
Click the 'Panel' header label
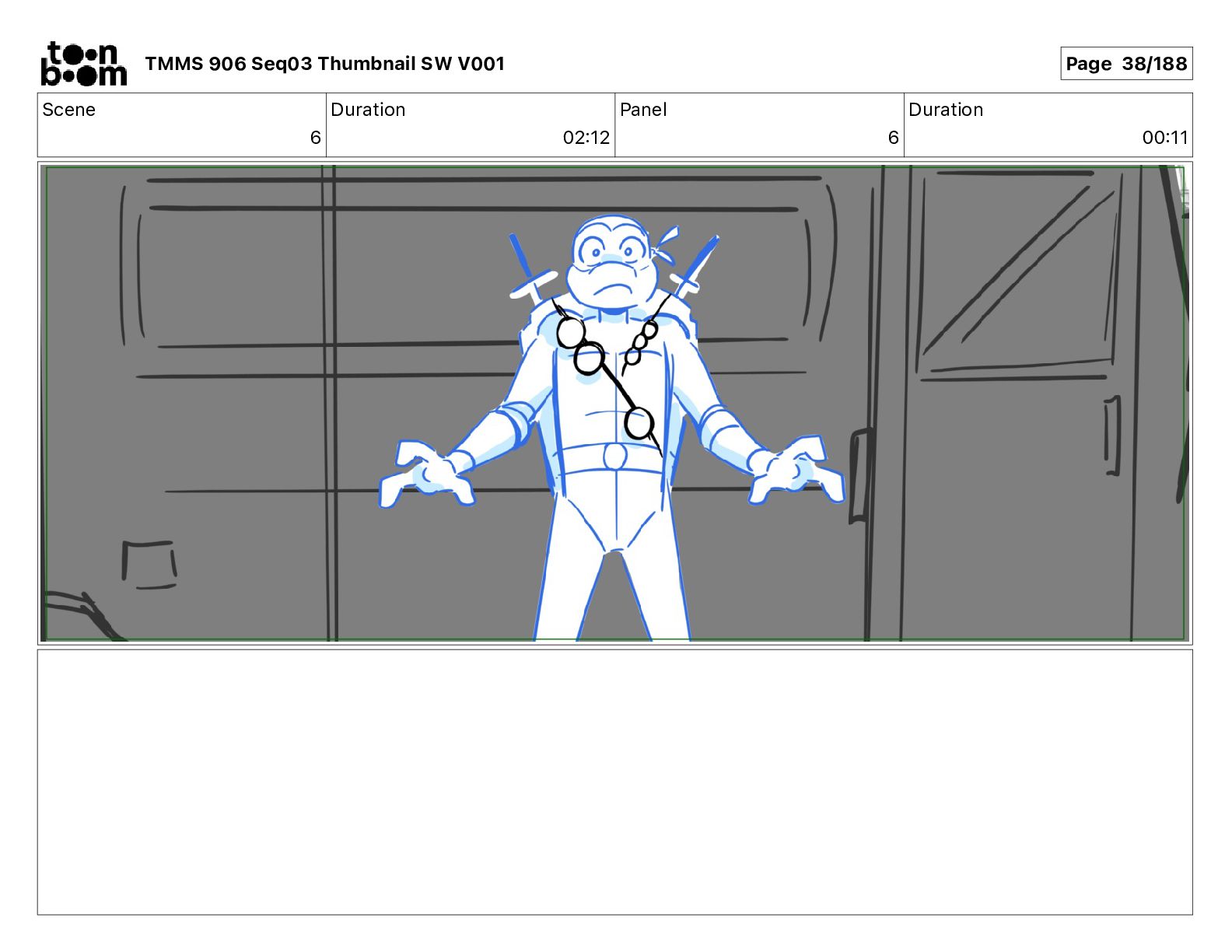pos(643,110)
